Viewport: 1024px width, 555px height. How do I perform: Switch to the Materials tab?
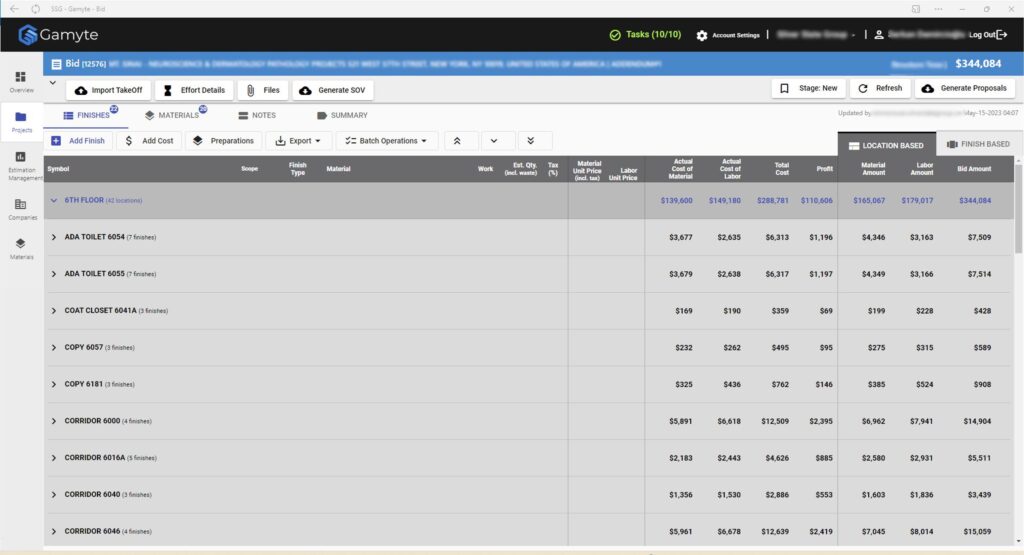point(171,115)
